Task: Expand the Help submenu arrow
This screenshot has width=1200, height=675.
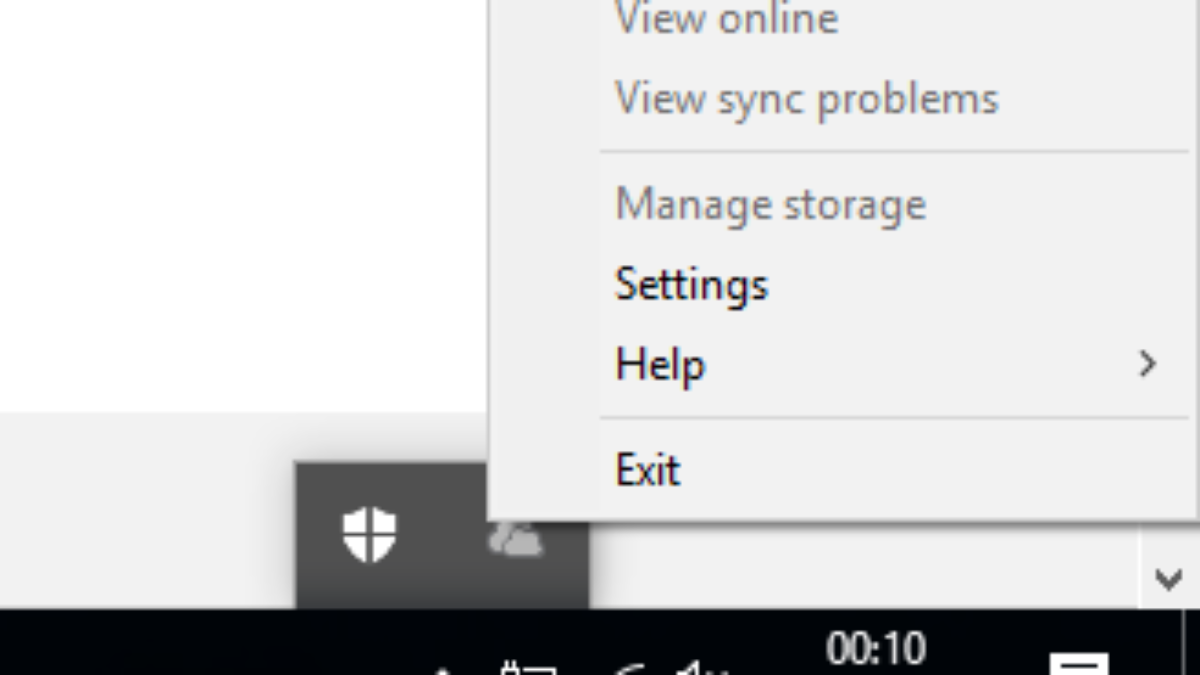Action: coord(1147,364)
